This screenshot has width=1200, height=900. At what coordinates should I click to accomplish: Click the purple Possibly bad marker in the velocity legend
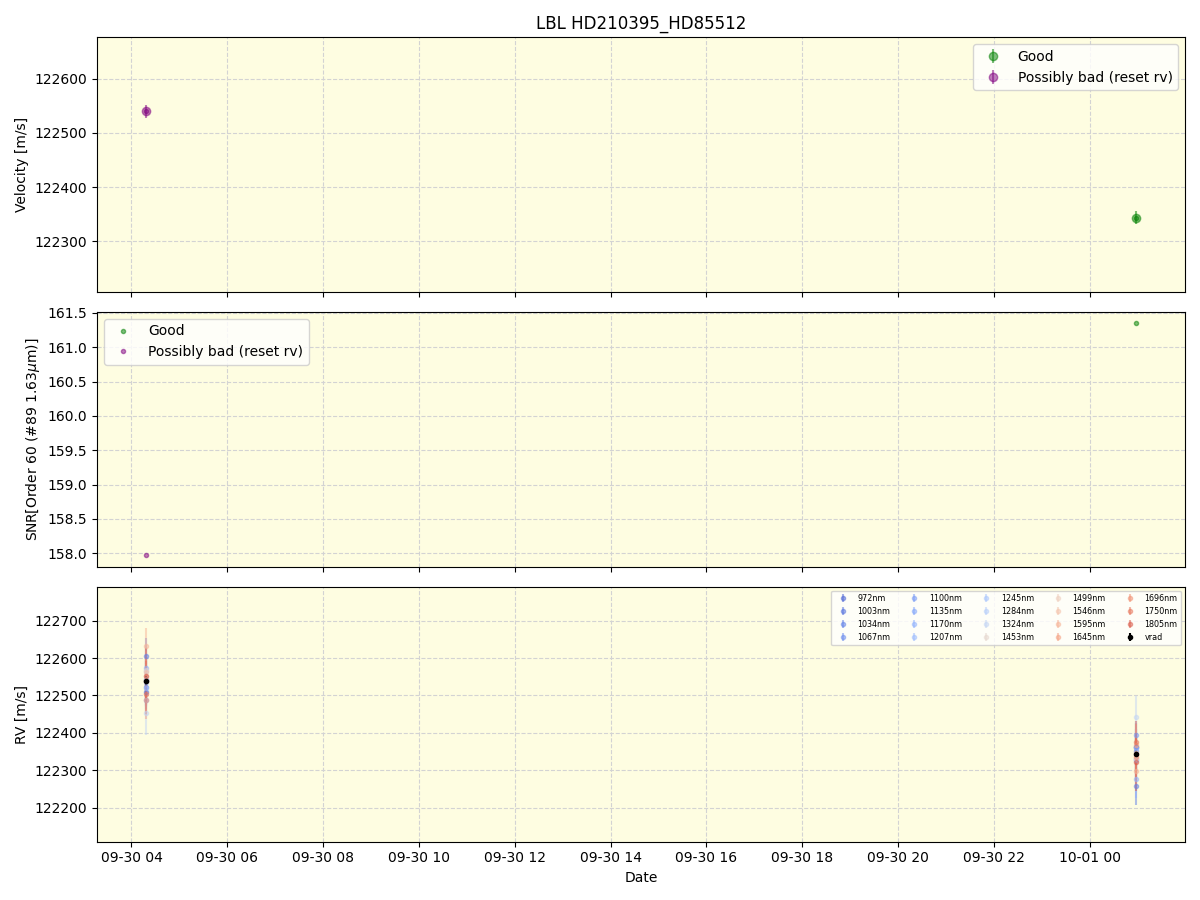coord(993,77)
